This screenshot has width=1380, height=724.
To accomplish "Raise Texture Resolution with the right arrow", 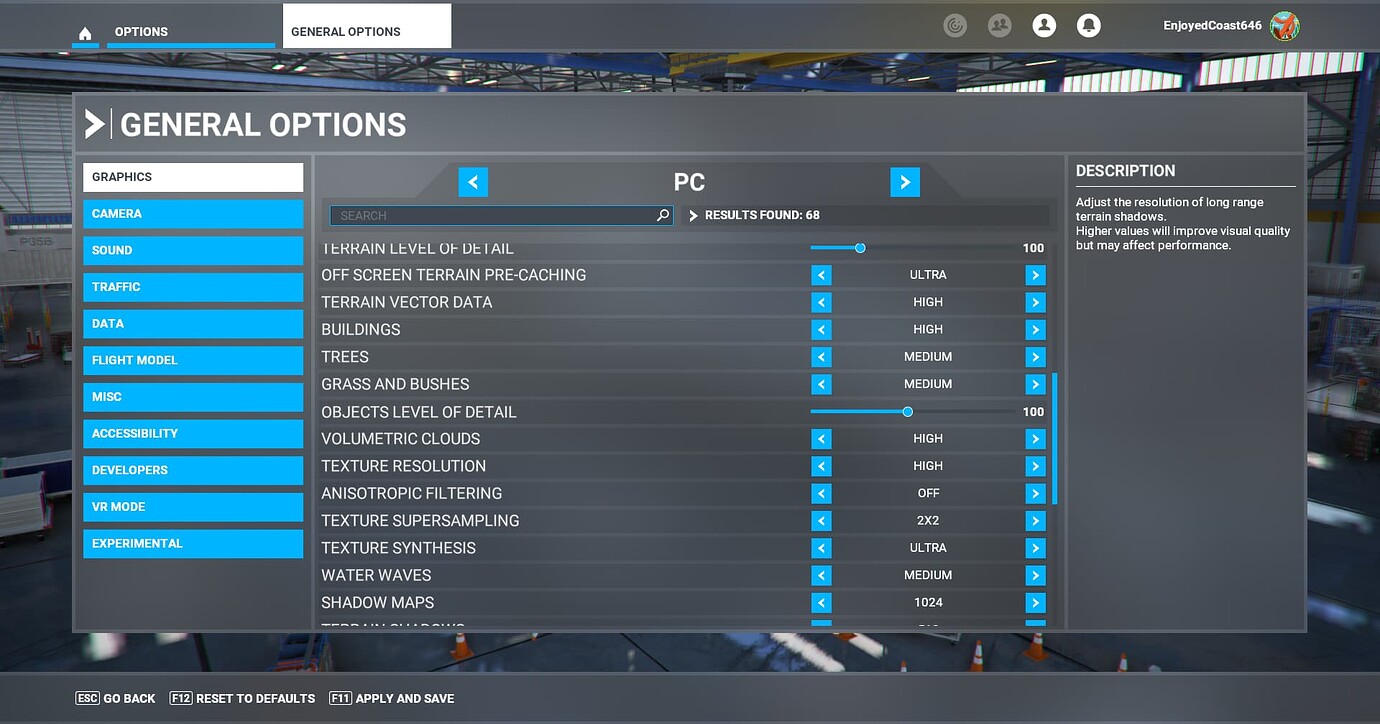I will [x=1035, y=465].
